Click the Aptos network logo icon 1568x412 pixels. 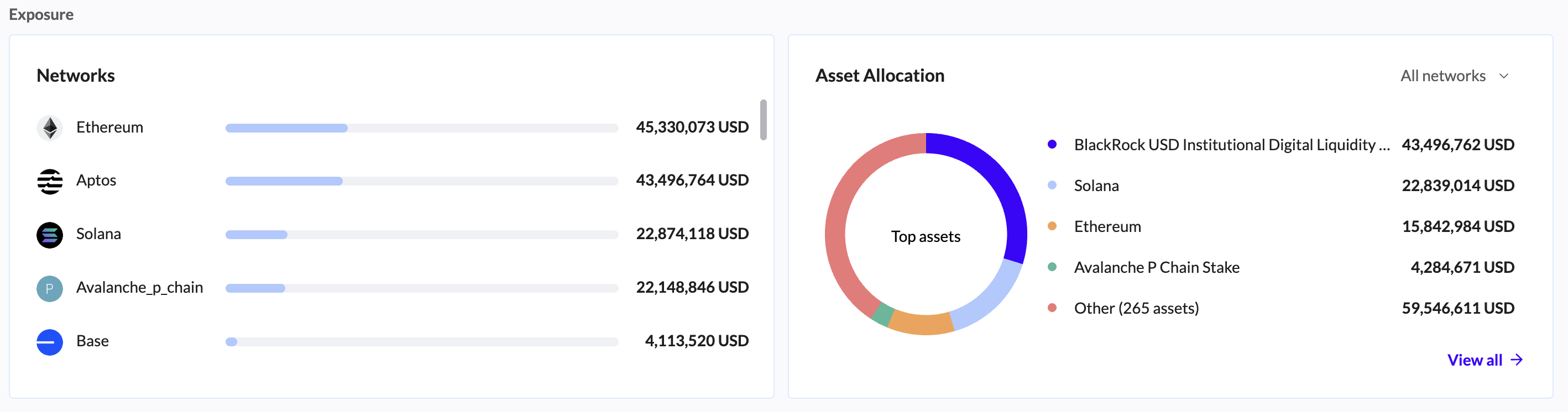50,181
